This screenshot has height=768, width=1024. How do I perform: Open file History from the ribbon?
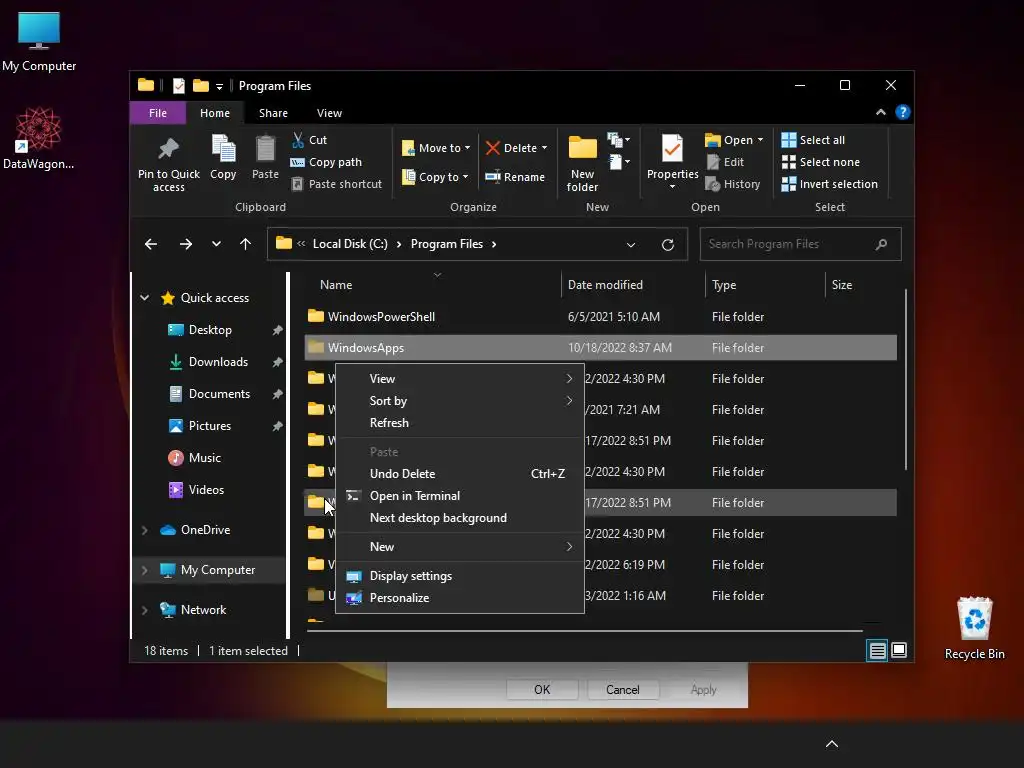pyautogui.click(x=733, y=184)
